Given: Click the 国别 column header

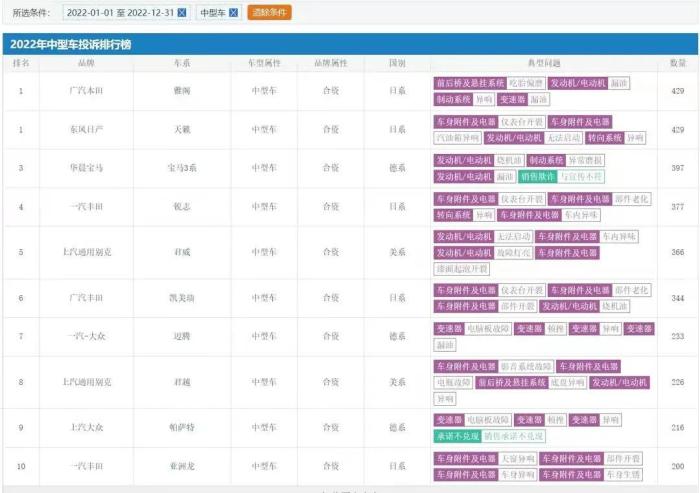Looking at the screenshot, I should pyautogui.click(x=397, y=63).
